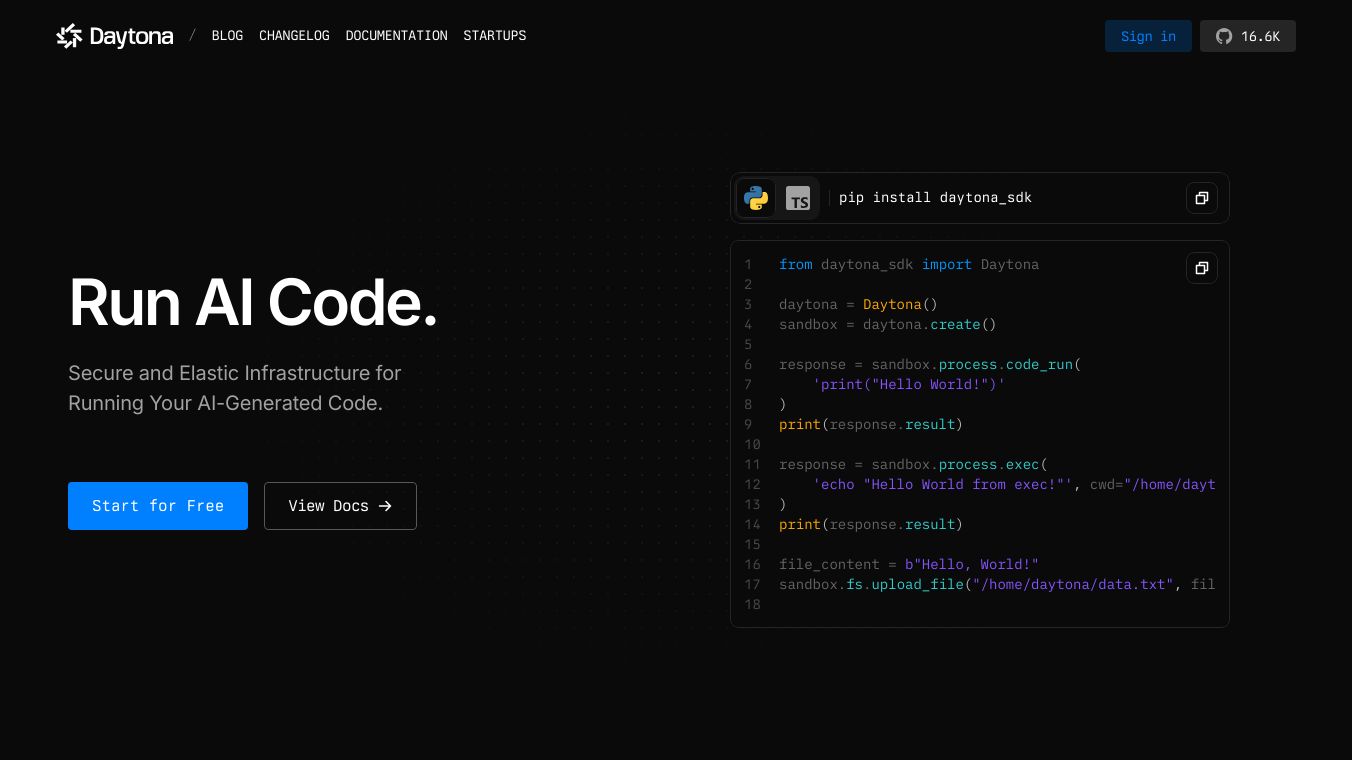Click the Daytona logo icon

(69, 36)
